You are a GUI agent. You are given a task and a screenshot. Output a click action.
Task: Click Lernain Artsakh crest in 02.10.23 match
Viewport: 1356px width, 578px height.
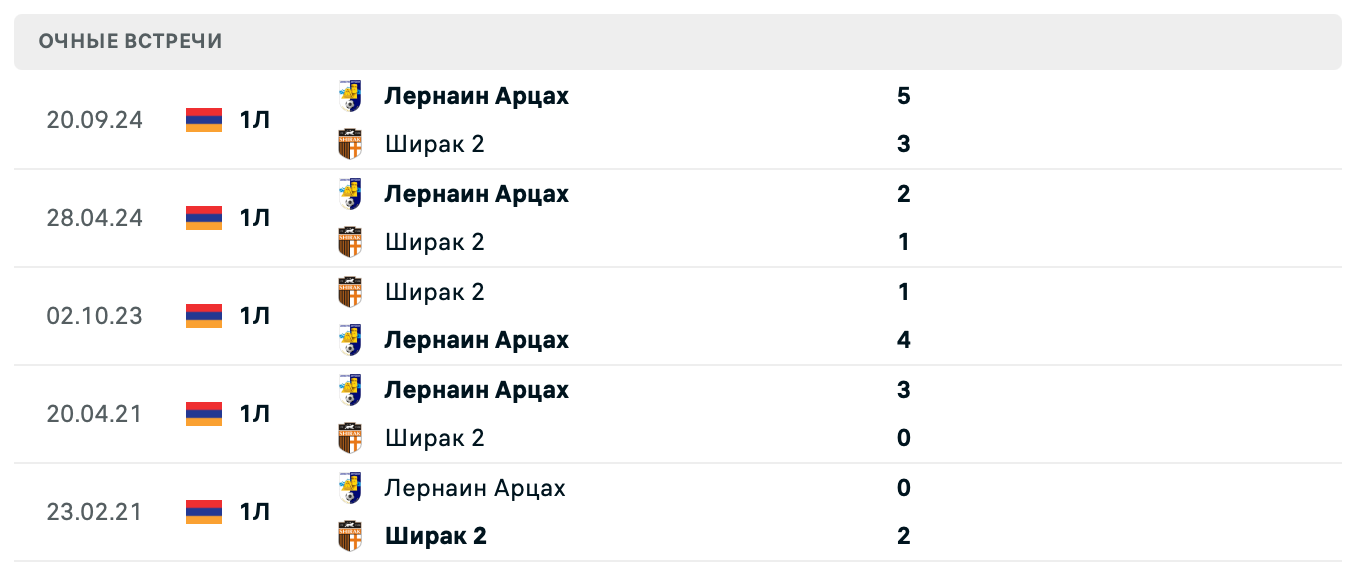(350, 340)
